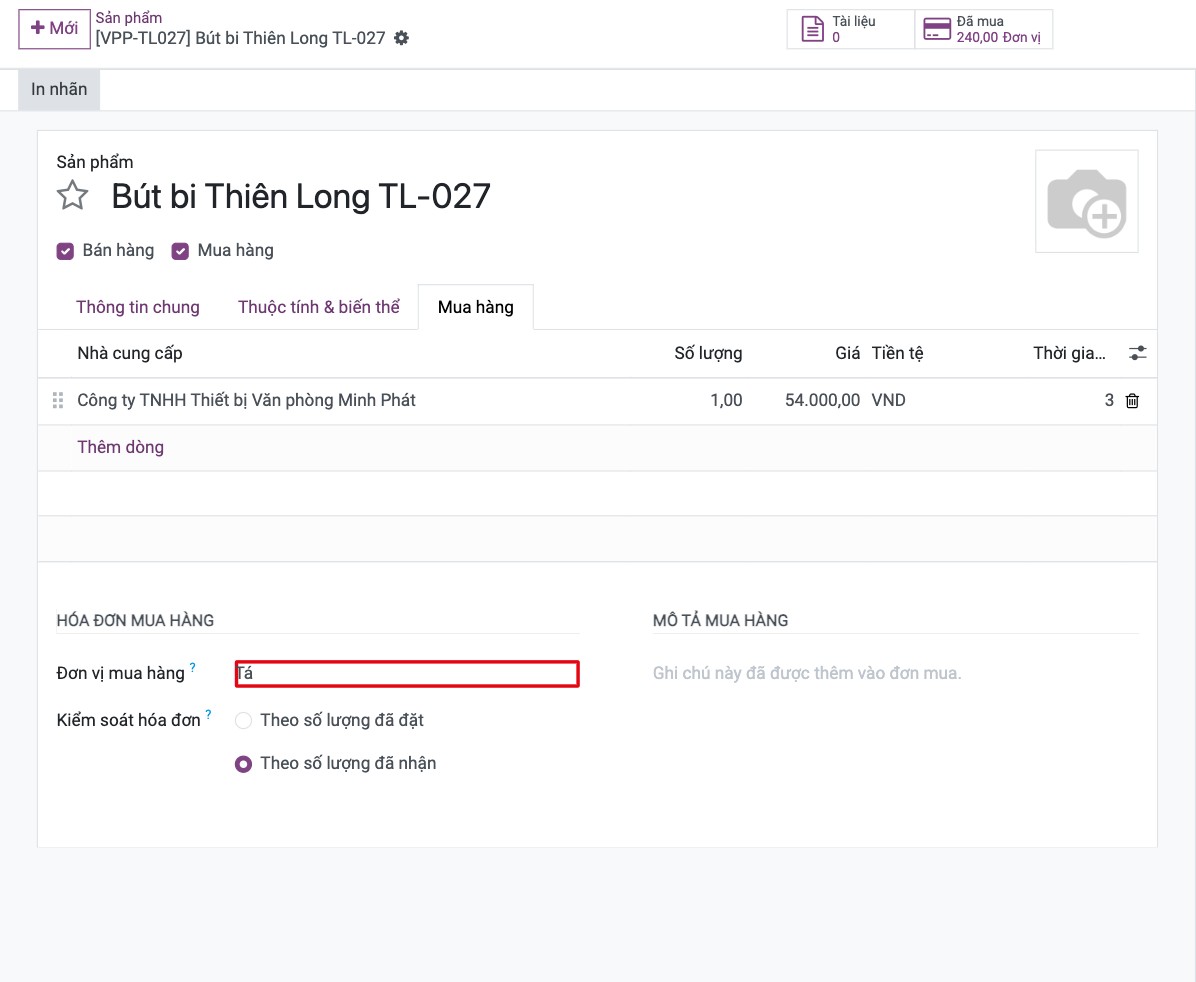
Task: Switch to Thuộc tính & biến thể tab
Action: (319, 307)
